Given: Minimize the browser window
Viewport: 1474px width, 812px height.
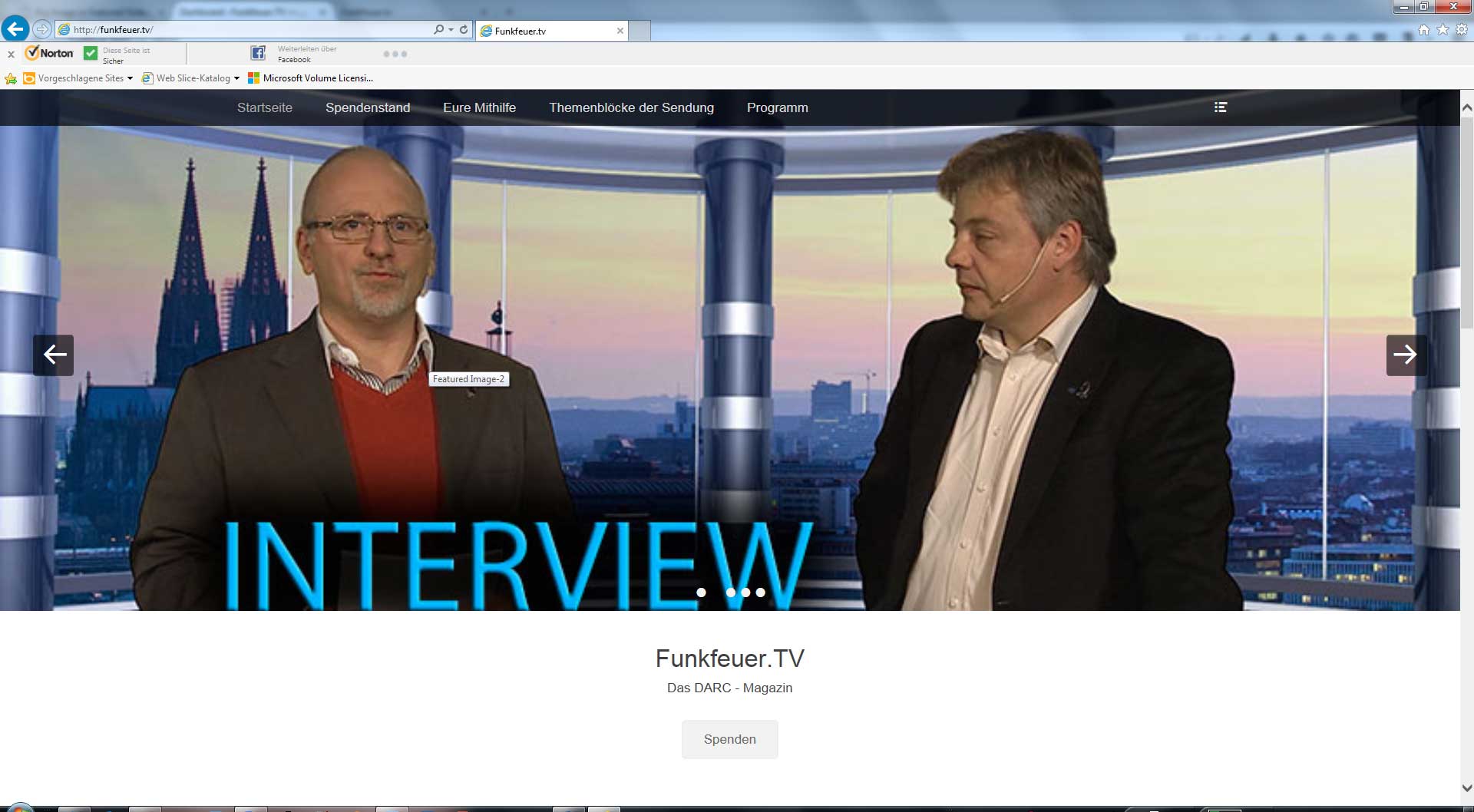Looking at the screenshot, I should pyautogui.click(x=1403, y=7).
